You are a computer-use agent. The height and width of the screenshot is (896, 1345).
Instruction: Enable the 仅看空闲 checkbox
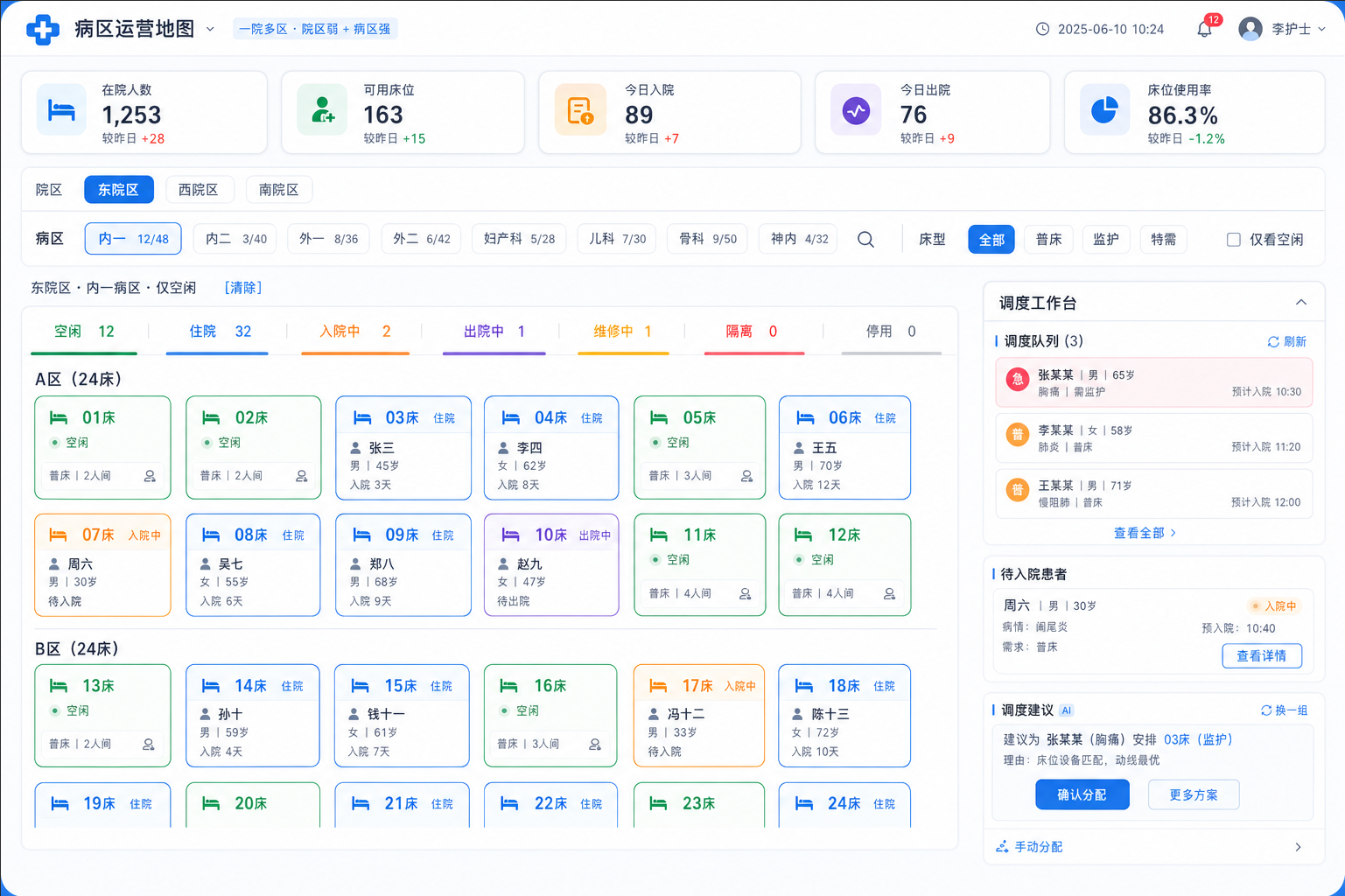point(1233,240)
